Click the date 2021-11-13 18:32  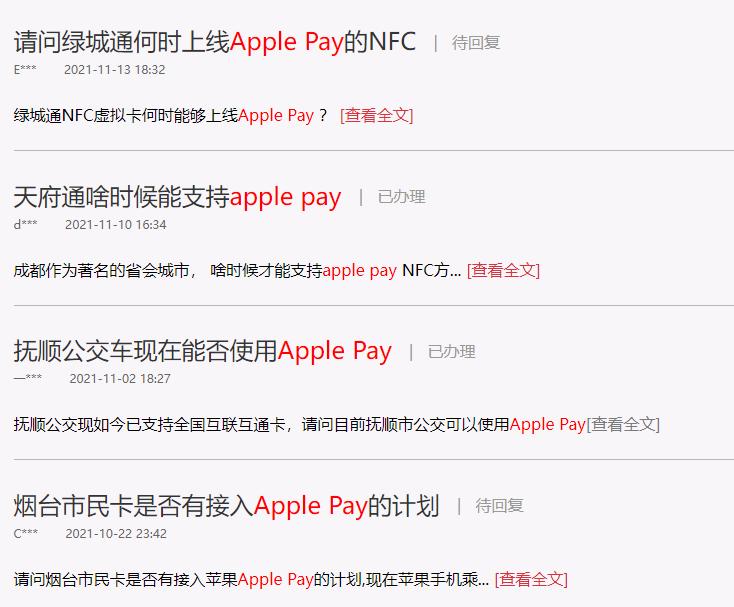pyautogui.click(x=115, y=70)
